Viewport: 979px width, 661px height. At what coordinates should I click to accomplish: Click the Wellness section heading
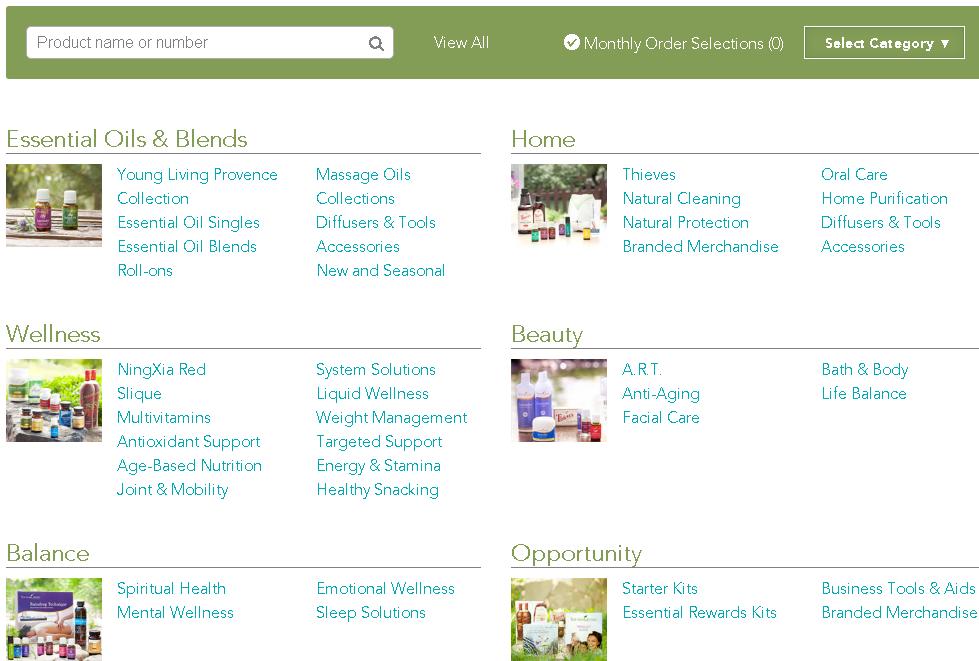point(53,334)
